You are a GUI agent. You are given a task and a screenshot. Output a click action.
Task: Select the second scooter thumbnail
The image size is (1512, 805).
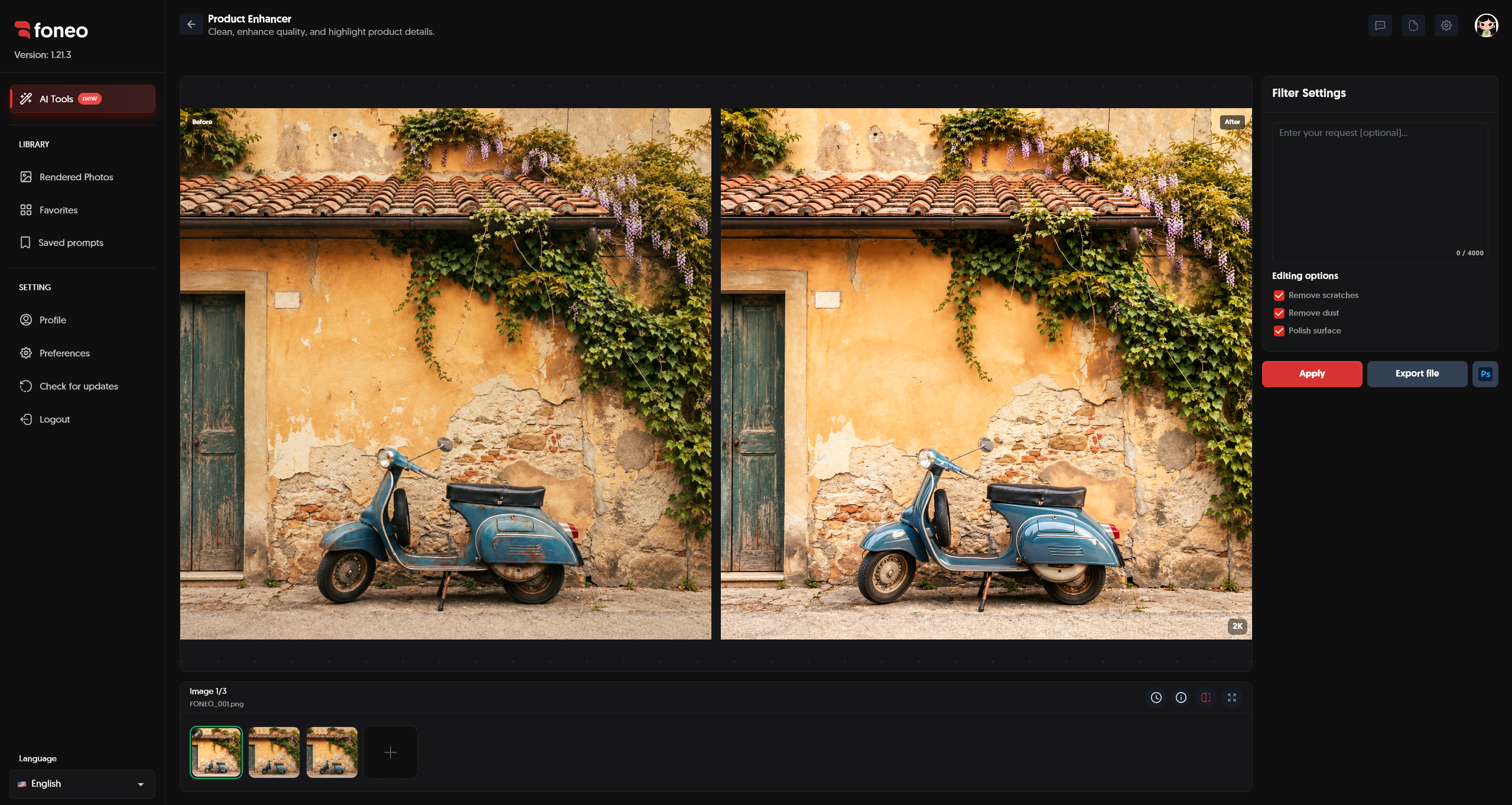(274, 752)
